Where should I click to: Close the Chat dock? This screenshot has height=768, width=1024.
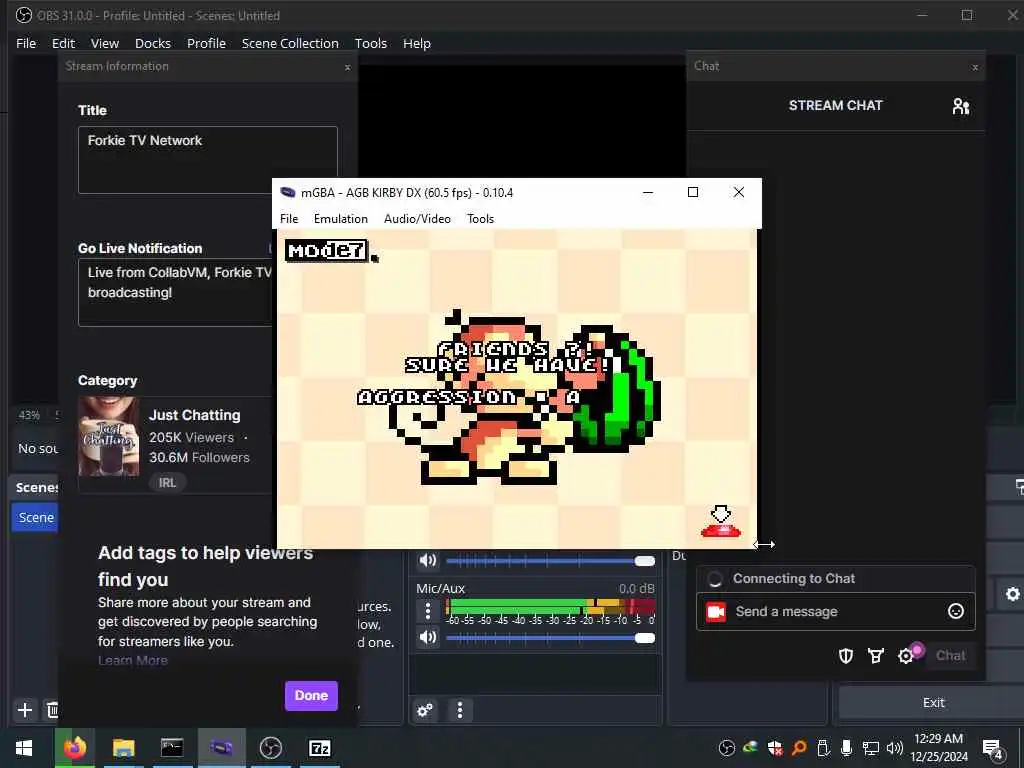(x=975, y=67)
